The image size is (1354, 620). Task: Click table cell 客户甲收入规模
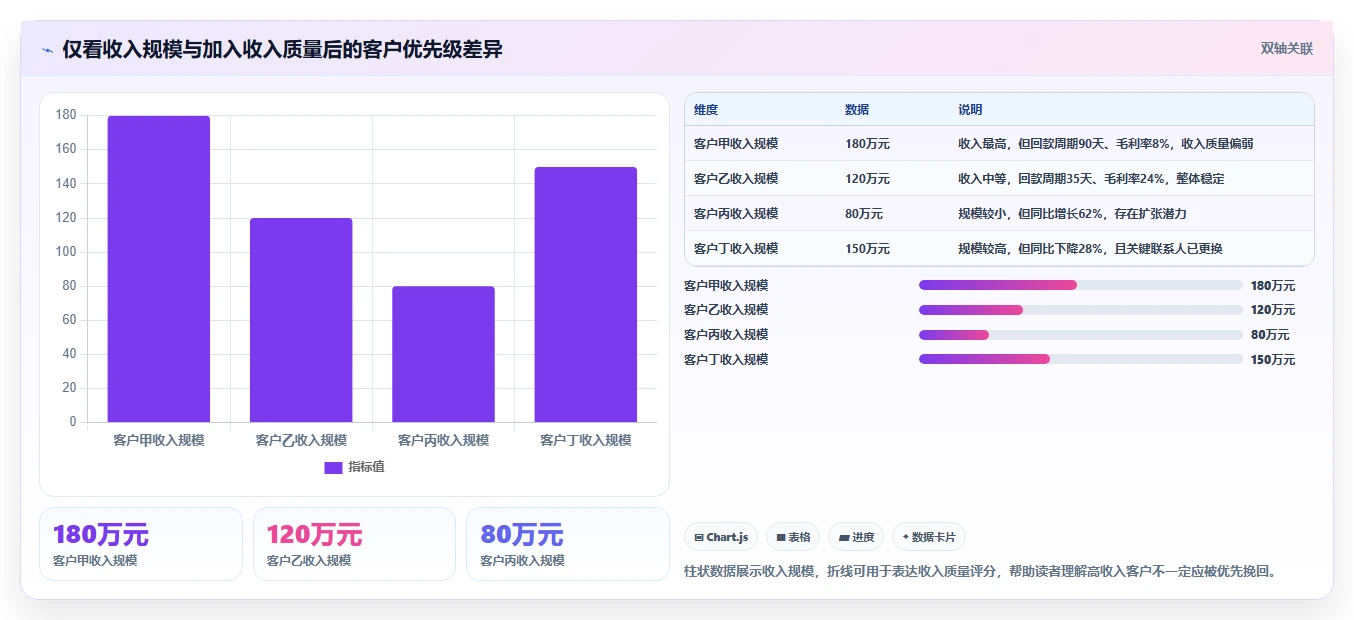[x=736, y=144]
